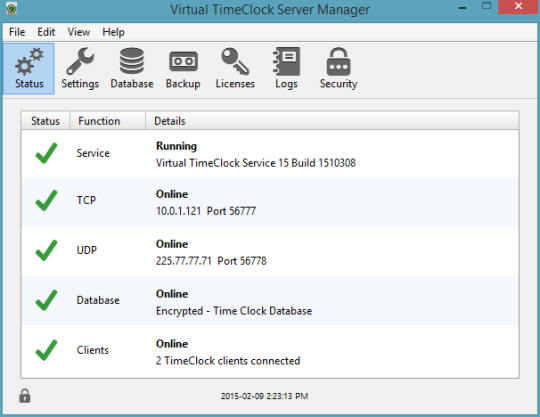Viewport: 540px width, 417px height.
Task: Minimize the Server Manager window
Action: pyautogui.click(x=463, y=8)
